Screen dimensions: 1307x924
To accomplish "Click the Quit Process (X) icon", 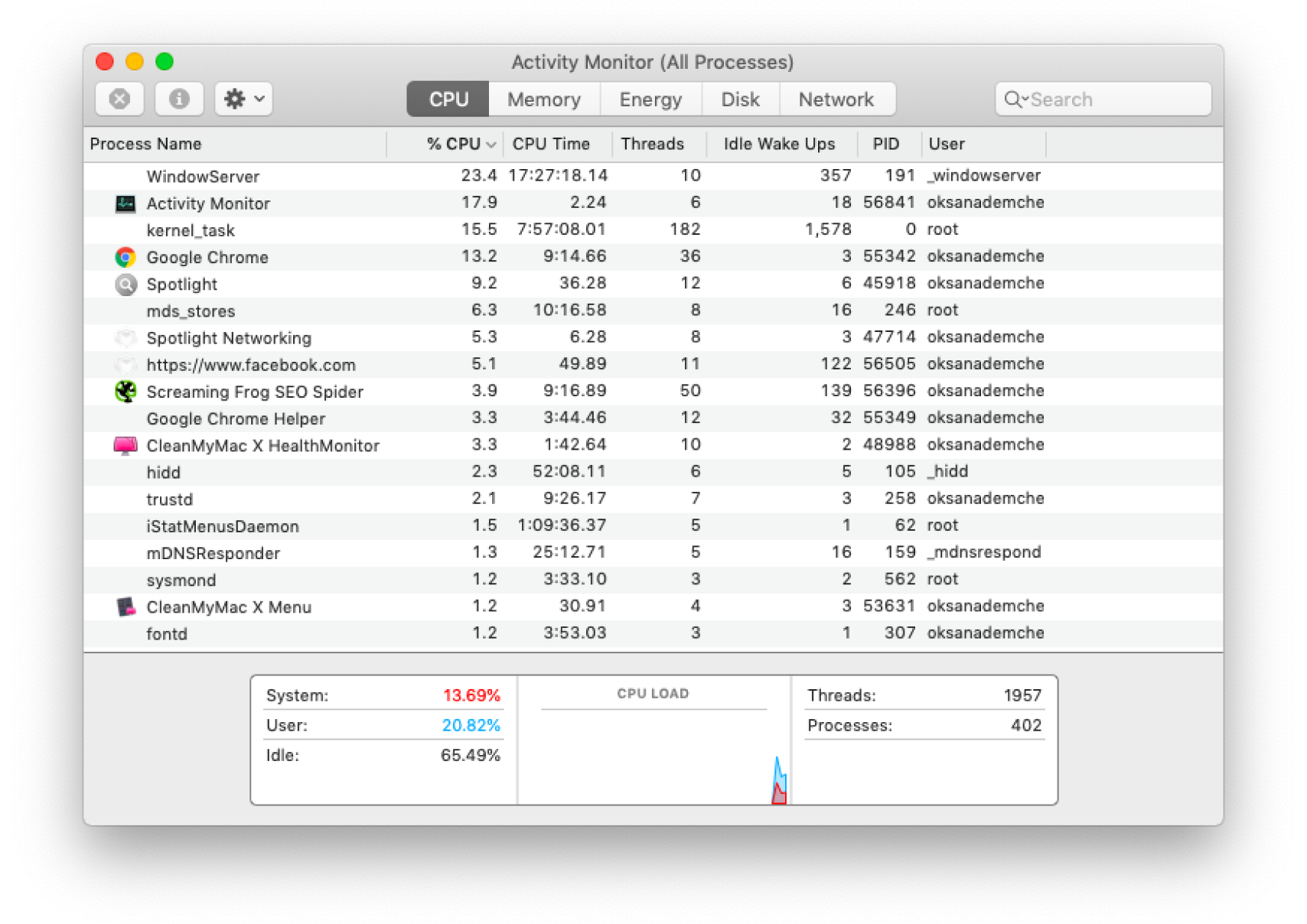I will pyautogui.click(x=119, y=98).
